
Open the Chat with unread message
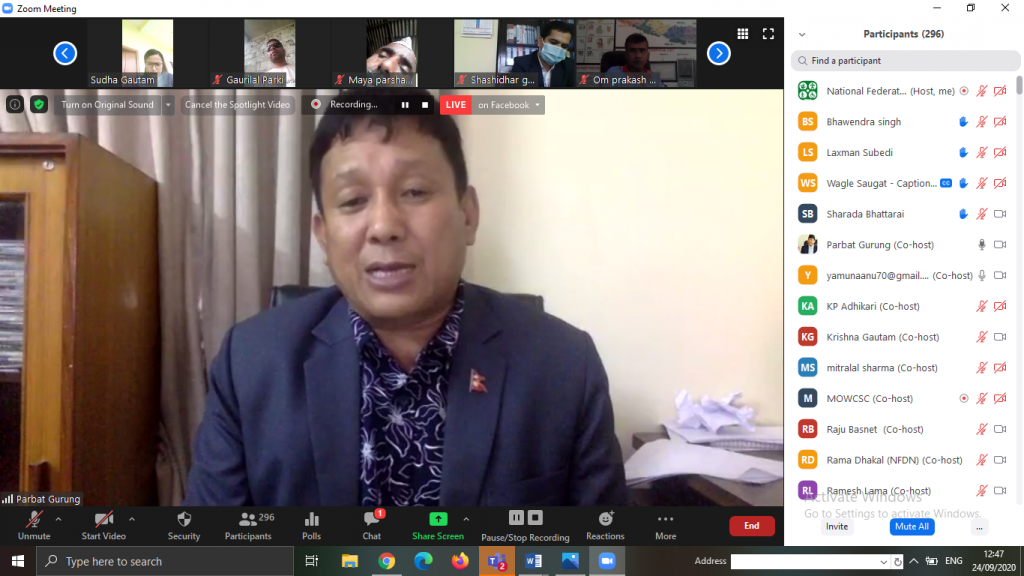coord(371,525)
